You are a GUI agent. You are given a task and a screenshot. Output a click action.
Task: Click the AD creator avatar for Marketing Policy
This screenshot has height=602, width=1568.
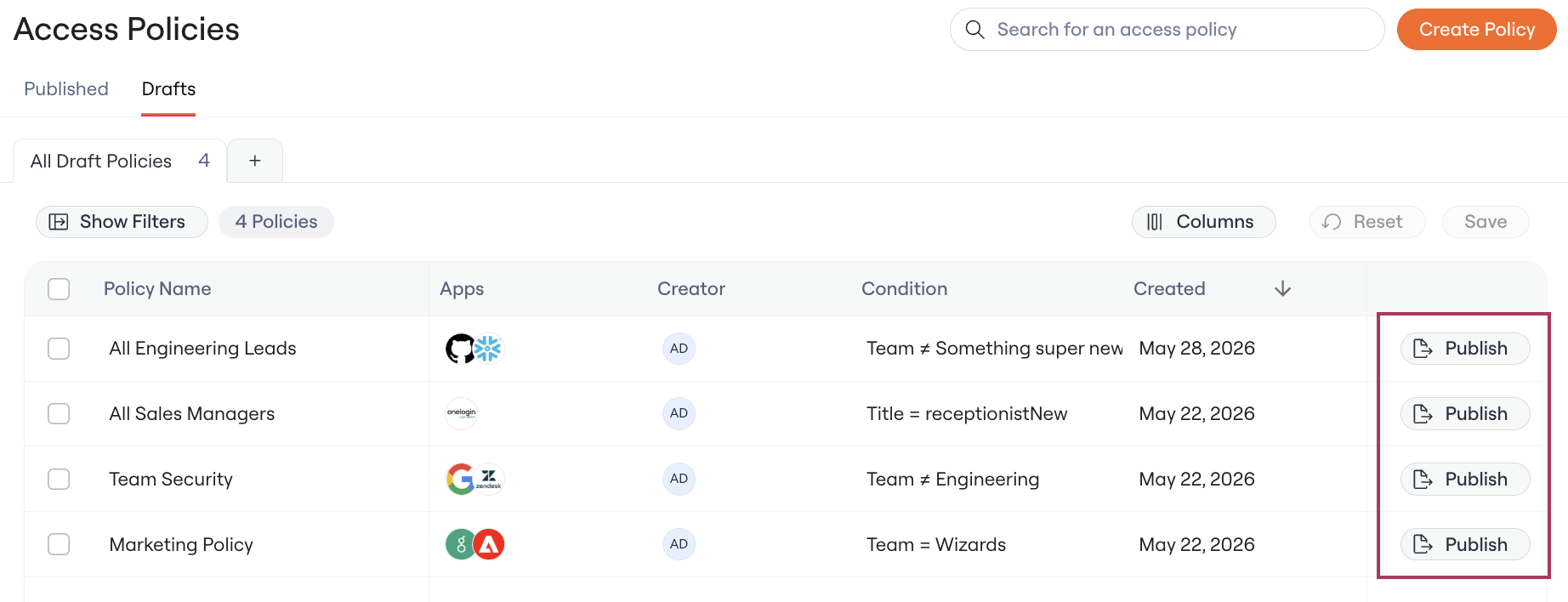click(x=679, y=544)
